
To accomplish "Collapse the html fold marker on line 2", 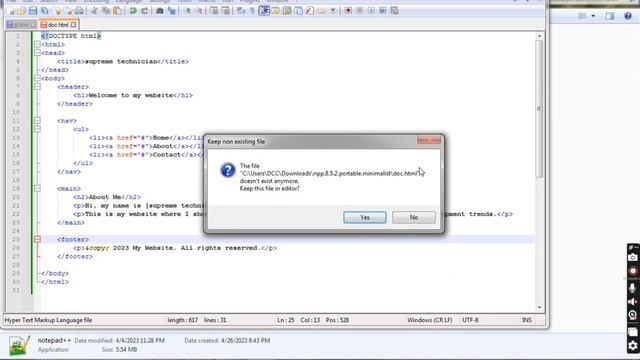I will click(x=37, y=44).
